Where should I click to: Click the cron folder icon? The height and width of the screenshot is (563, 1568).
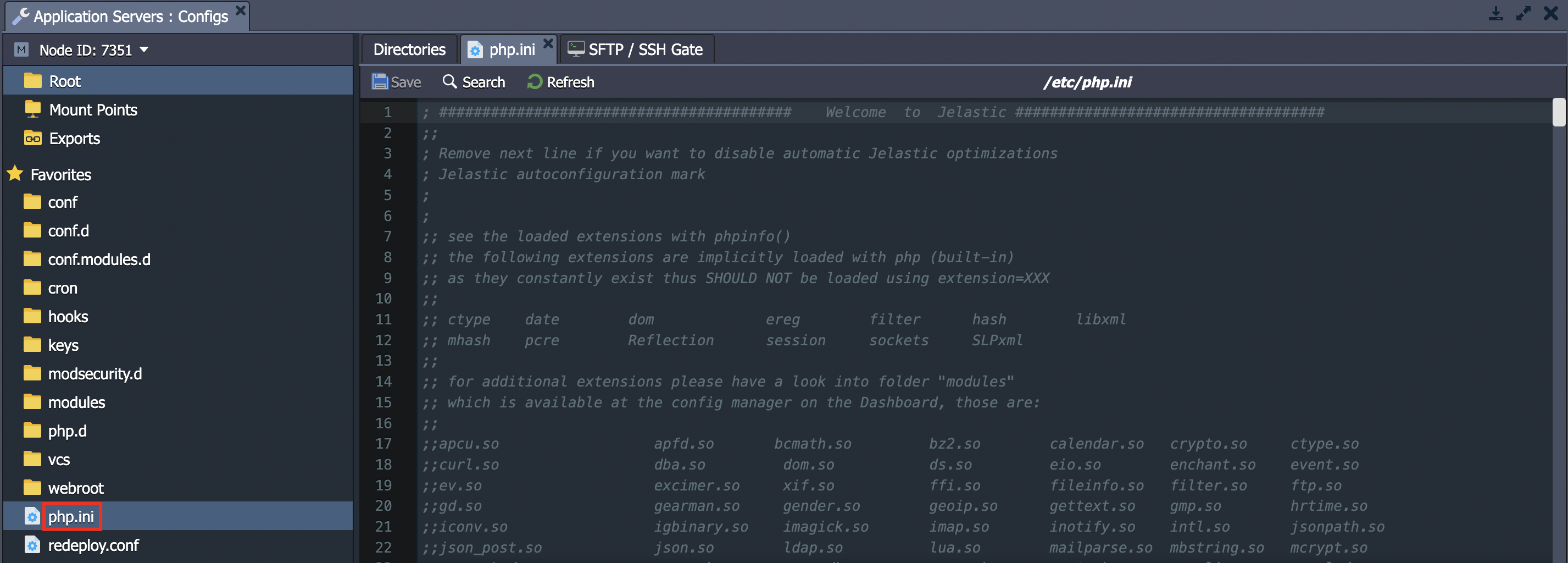coord(32,288)
